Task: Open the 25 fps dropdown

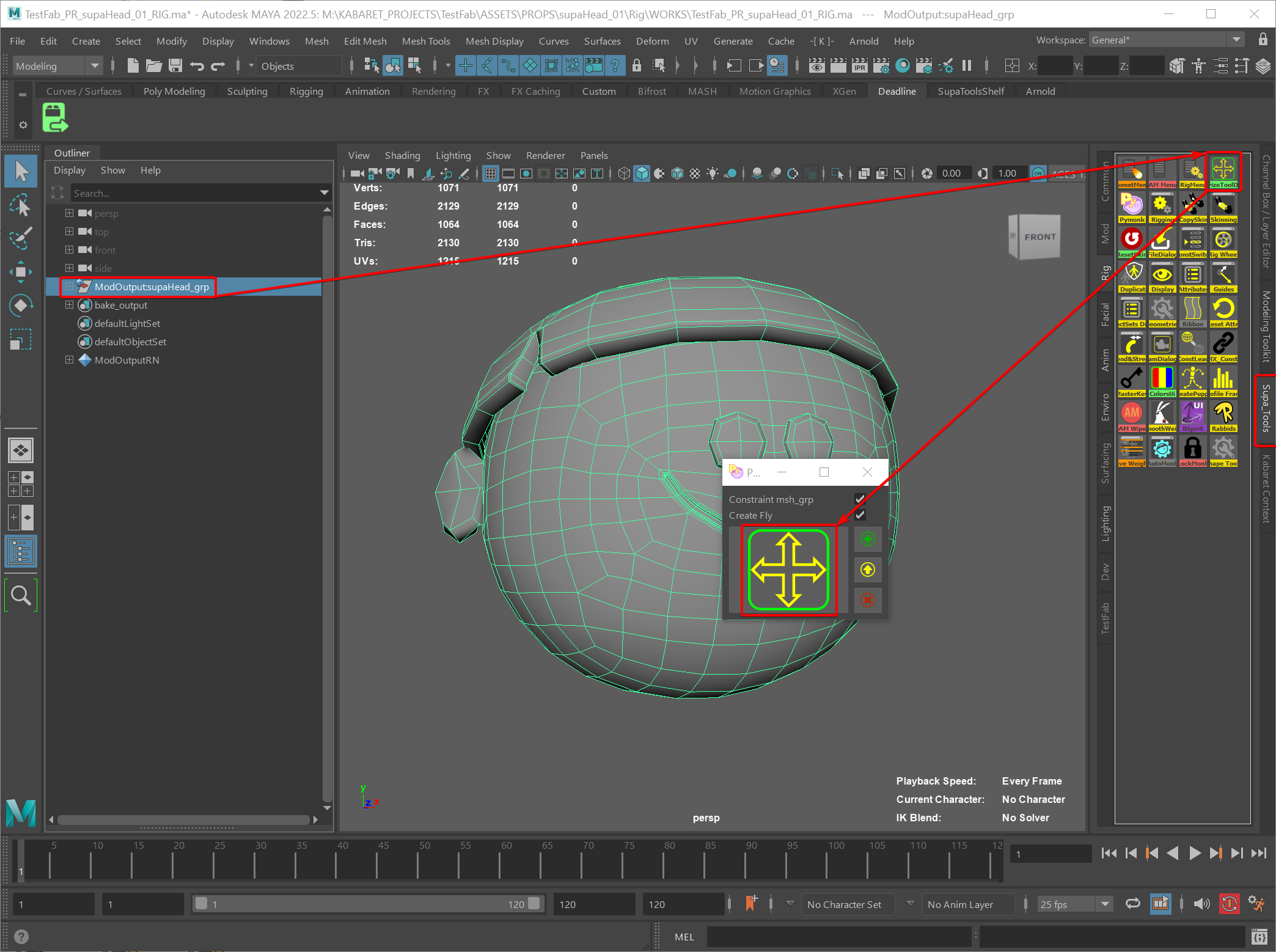Action: (x=1075, y=904)
